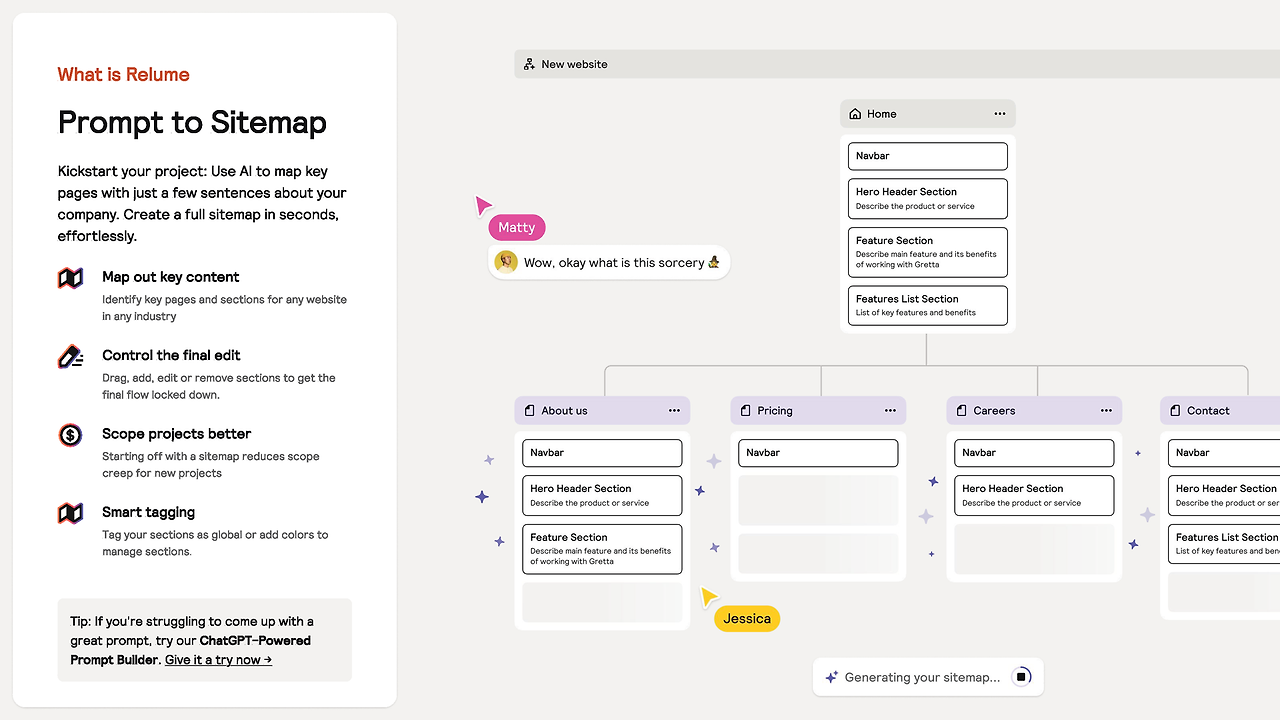Click the Matty collaborator name tag

click(x=517, y=228)
